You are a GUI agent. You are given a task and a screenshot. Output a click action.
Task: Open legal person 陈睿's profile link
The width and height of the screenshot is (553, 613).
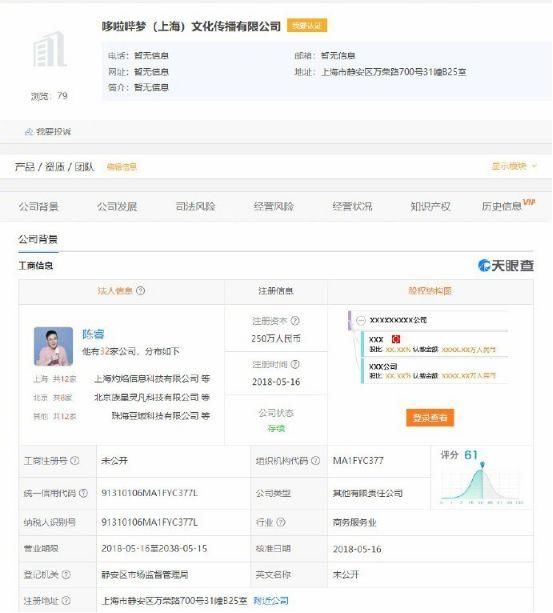[x=93, y=334]
